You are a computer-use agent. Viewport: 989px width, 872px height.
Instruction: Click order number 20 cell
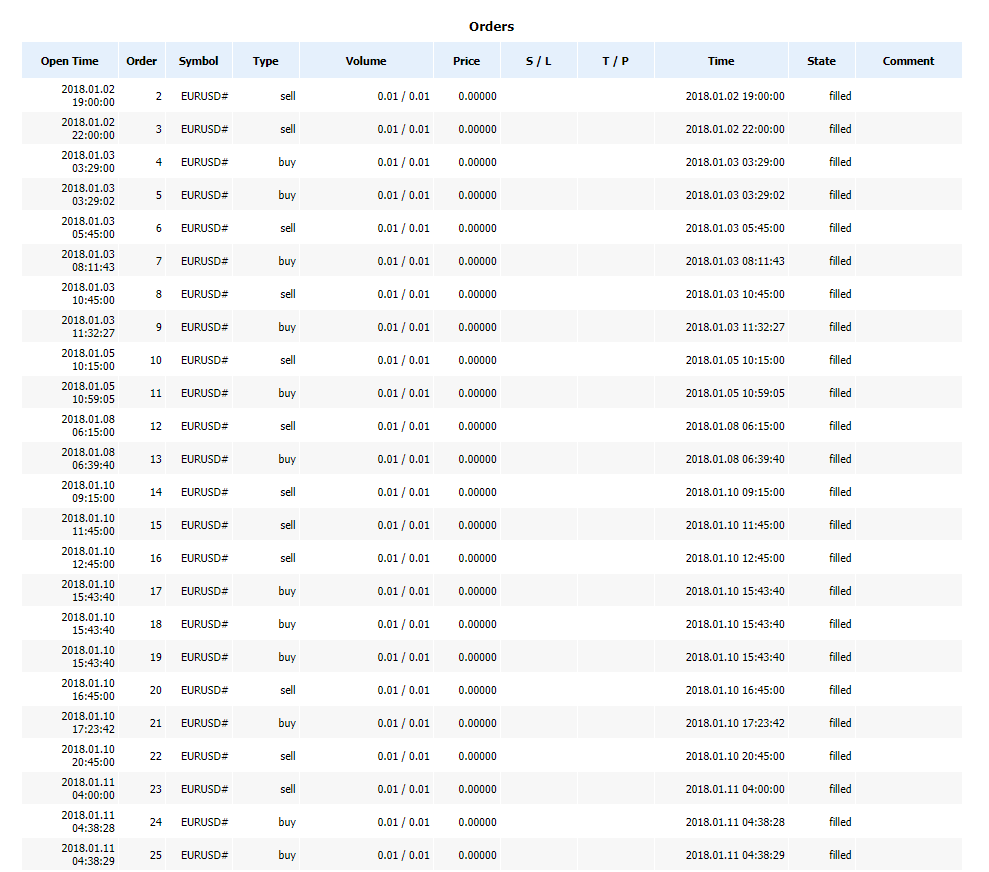coord(142,690)
